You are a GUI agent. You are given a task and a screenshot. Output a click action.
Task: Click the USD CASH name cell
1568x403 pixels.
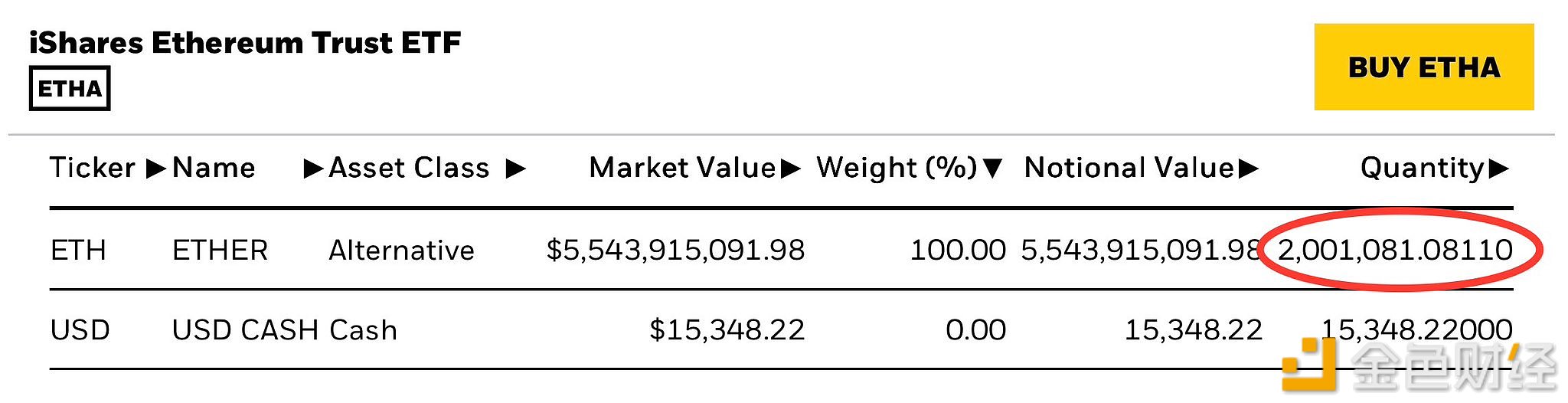245,330
